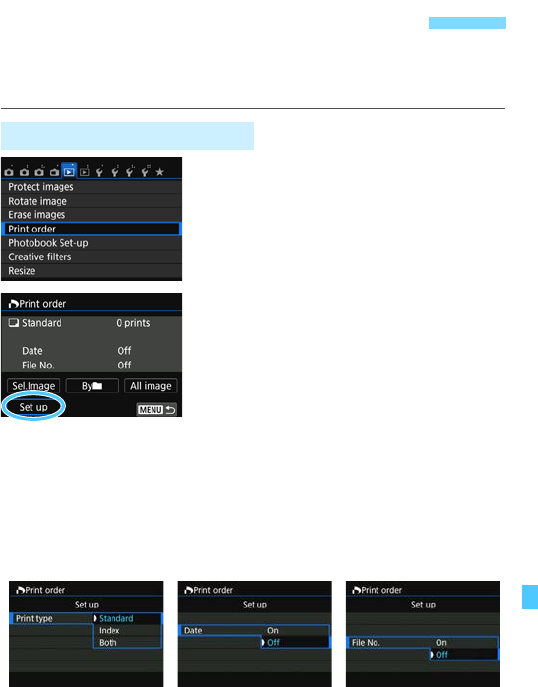Choose Creative filters from the menu
The image size is (538, 687).
pos(91,257)
